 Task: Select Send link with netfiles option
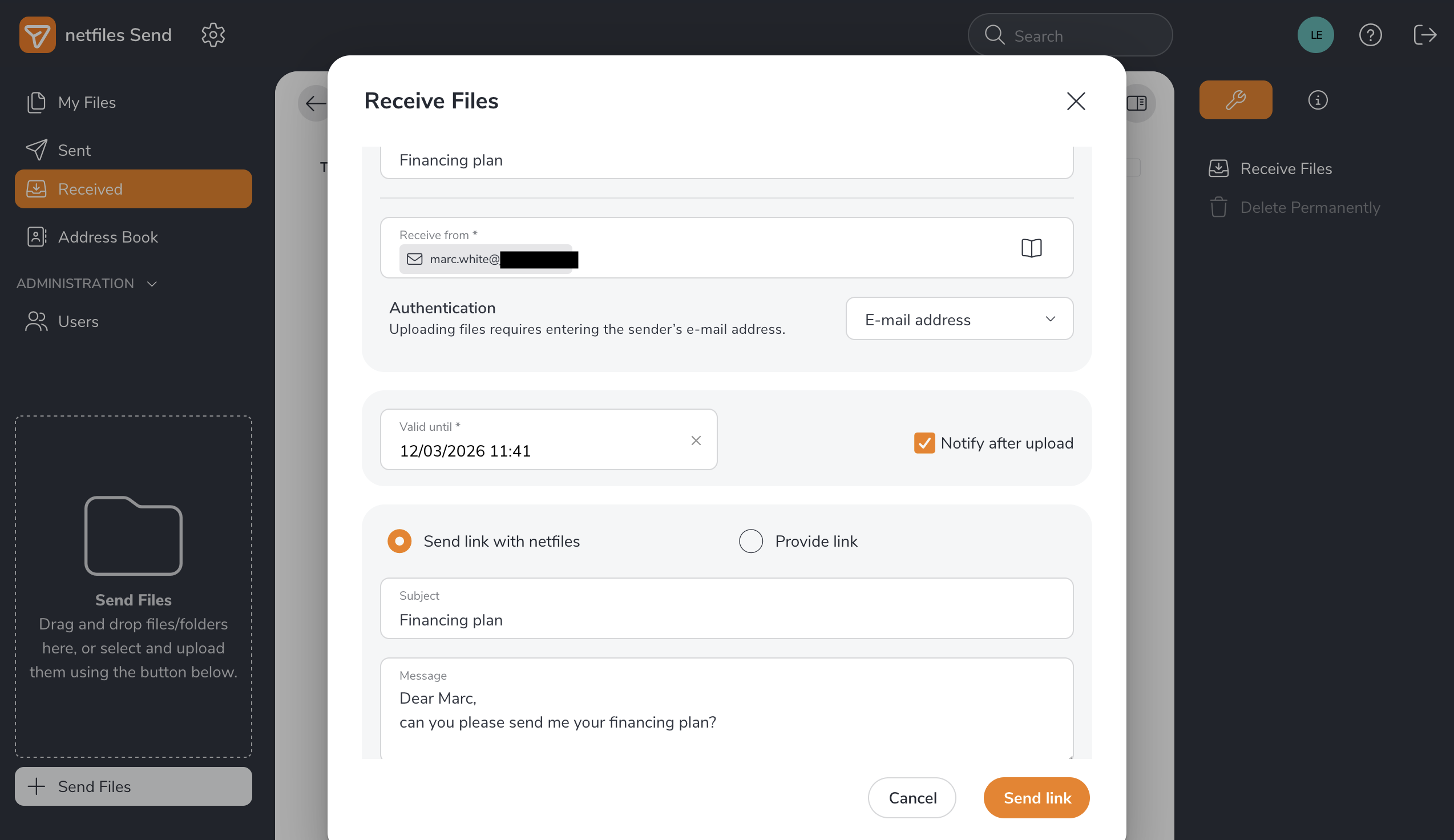[x=399, y=541]
